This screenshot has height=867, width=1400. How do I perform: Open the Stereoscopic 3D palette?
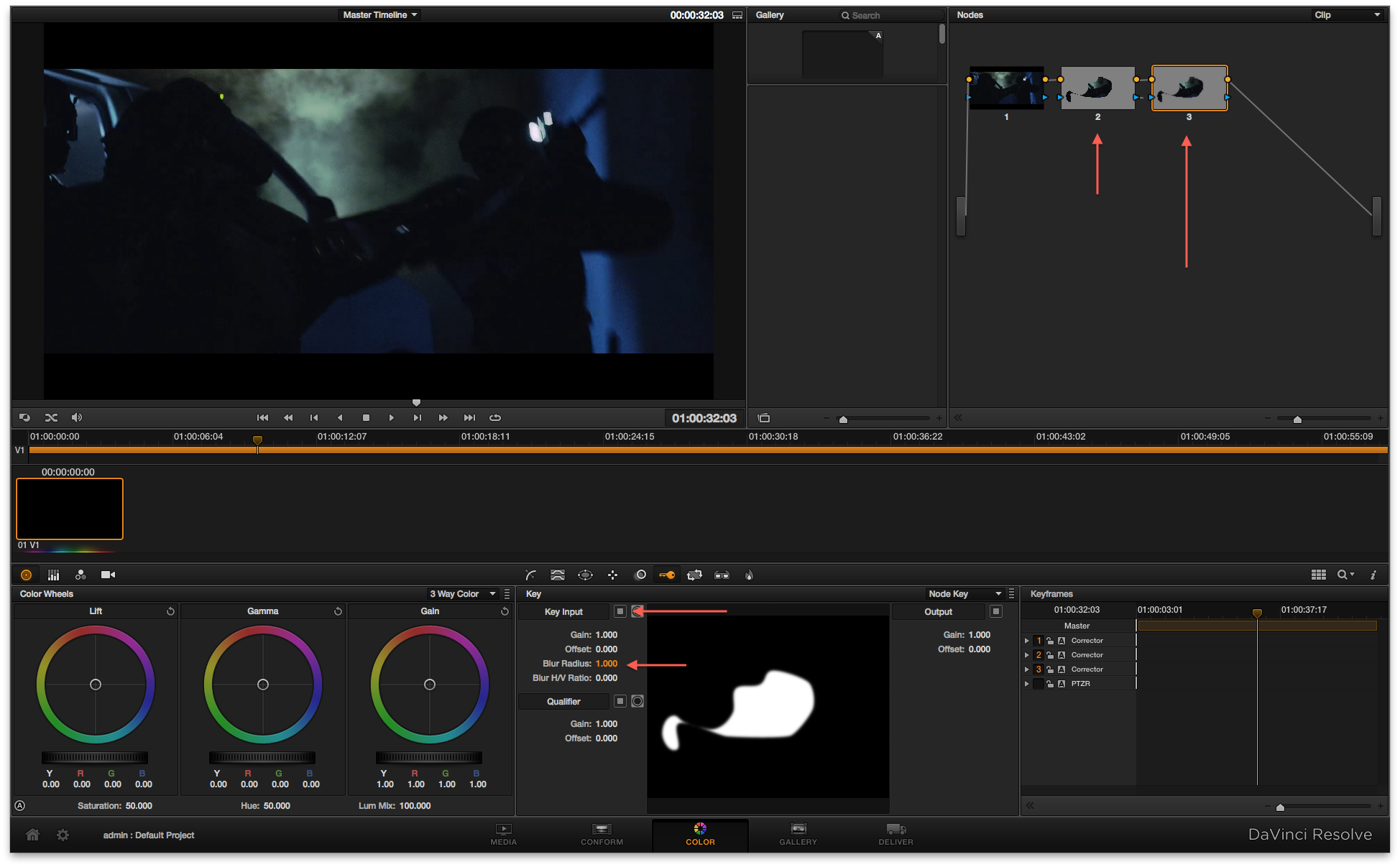click(722, 575)
